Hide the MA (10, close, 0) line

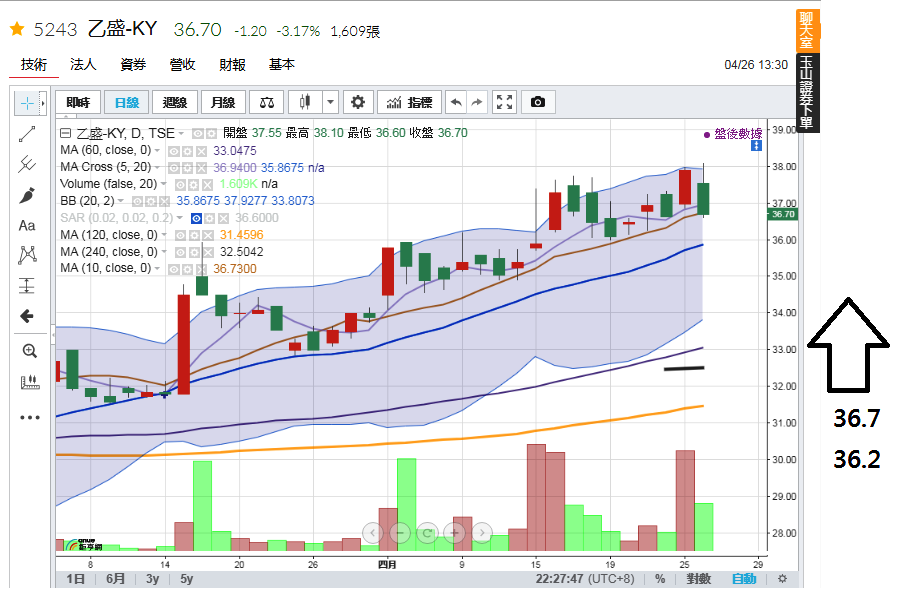(x=173, y=269)
